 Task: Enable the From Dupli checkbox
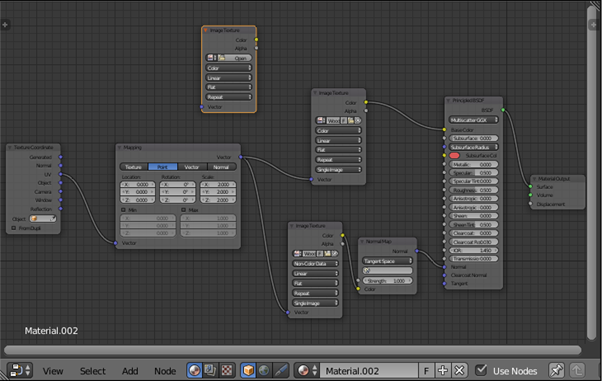click(14, 228)
